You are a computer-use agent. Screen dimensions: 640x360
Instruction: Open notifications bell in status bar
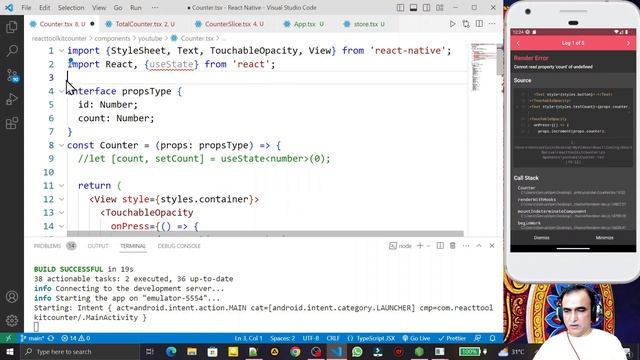pyautogui.click(x=493, y=338)
